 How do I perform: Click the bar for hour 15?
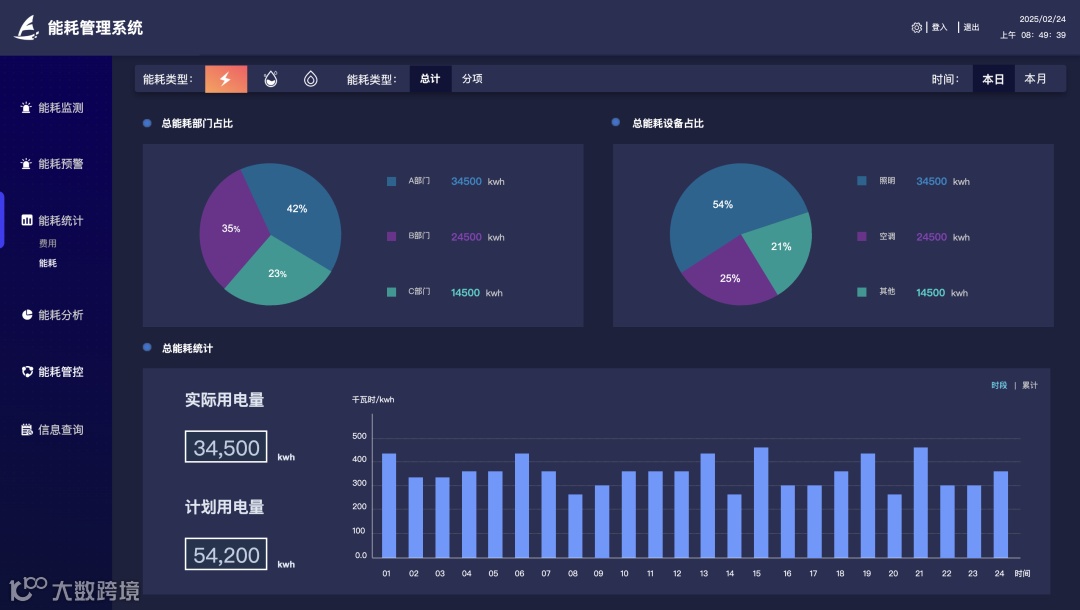[x=761, y=503]
